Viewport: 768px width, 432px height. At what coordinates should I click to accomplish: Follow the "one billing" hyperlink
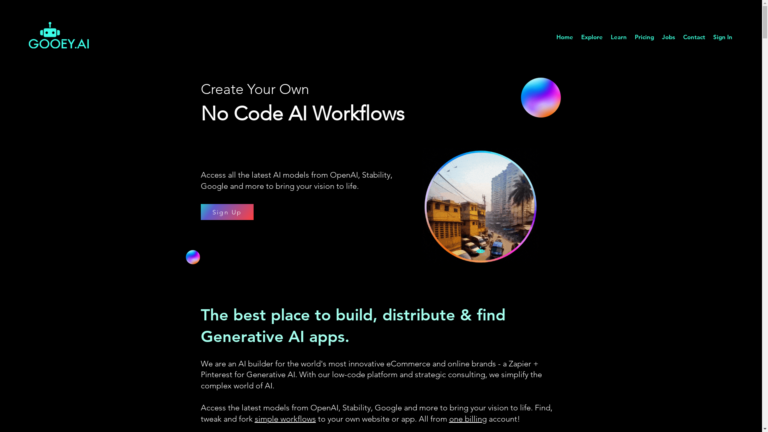[x=467, y=419]
